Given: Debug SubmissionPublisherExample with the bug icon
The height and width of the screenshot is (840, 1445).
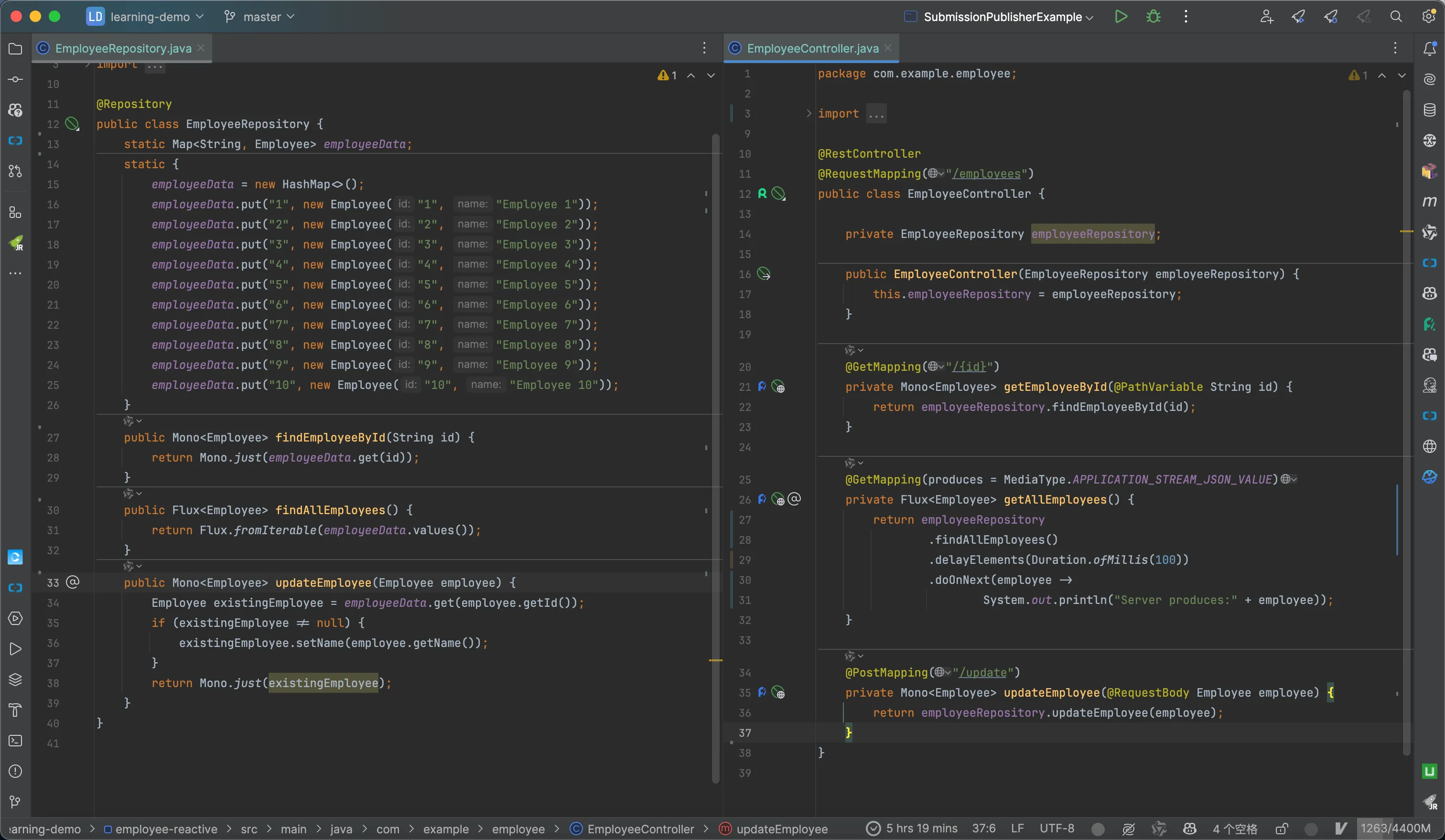Looking at the screenshot, I should pyautogui.click(x=1153, y=17).
